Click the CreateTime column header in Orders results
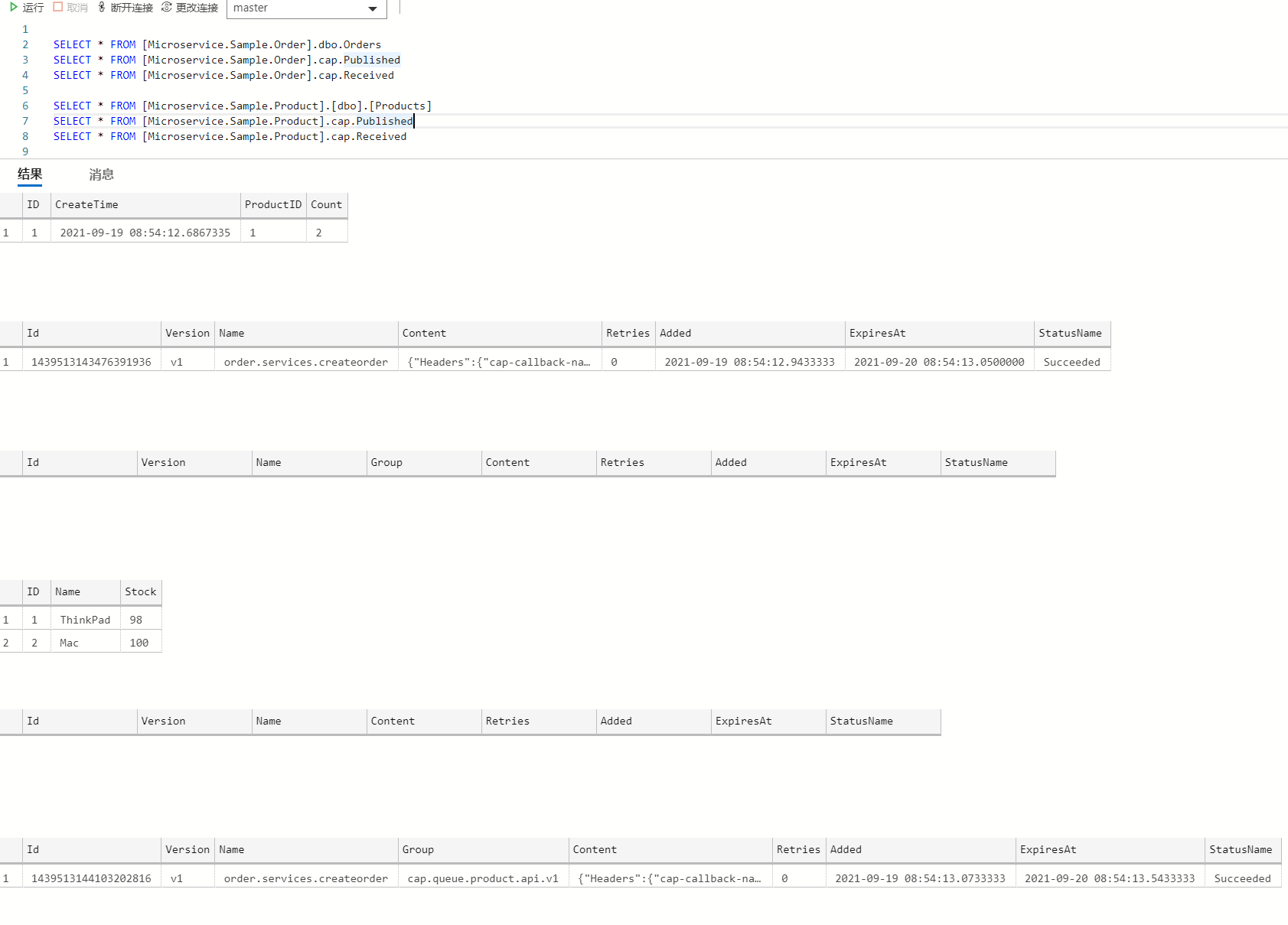This screenshot has height=925, width=1288. pos(86,205)
